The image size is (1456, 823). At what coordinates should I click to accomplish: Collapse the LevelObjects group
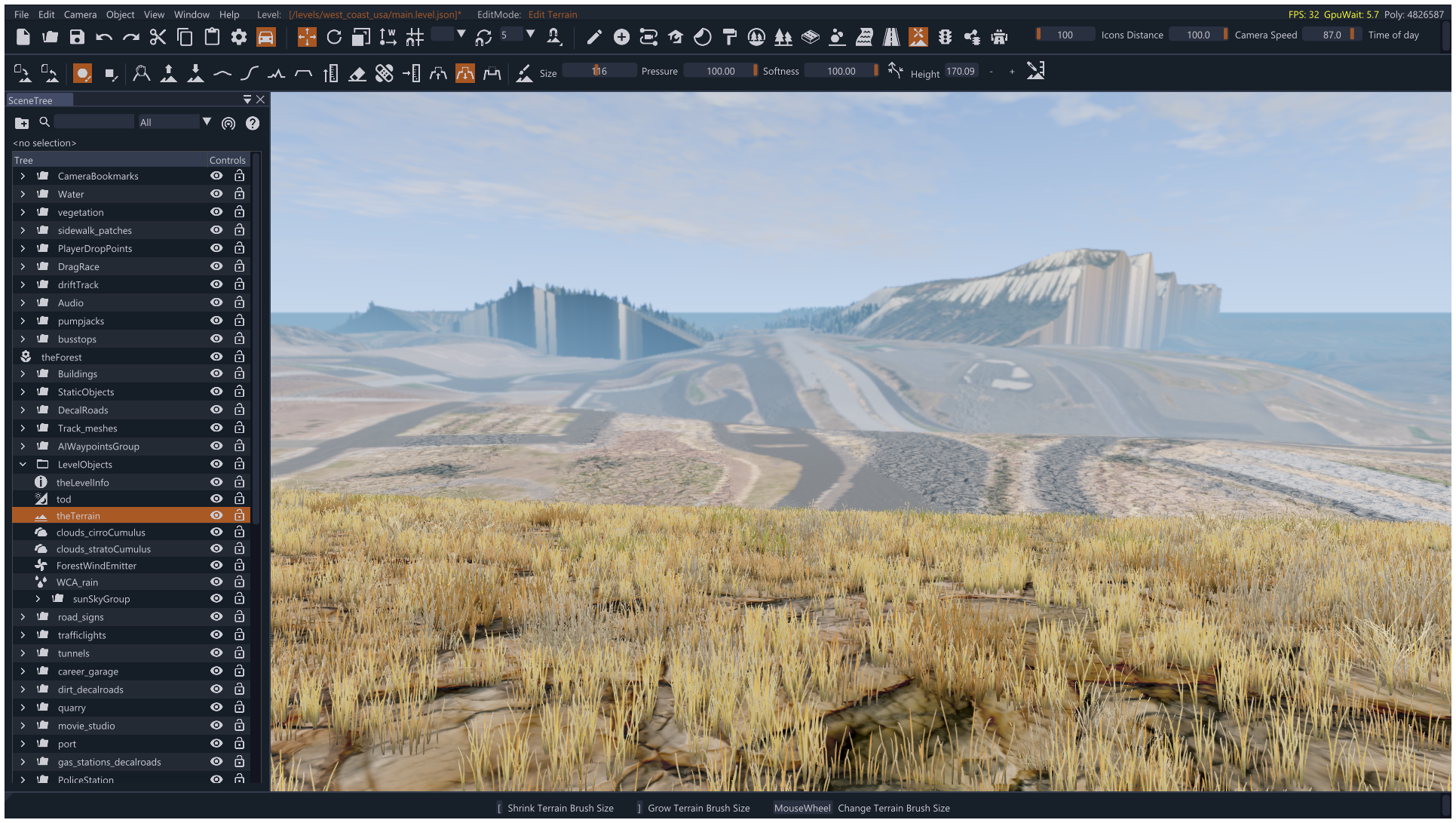tap(23, 465)
